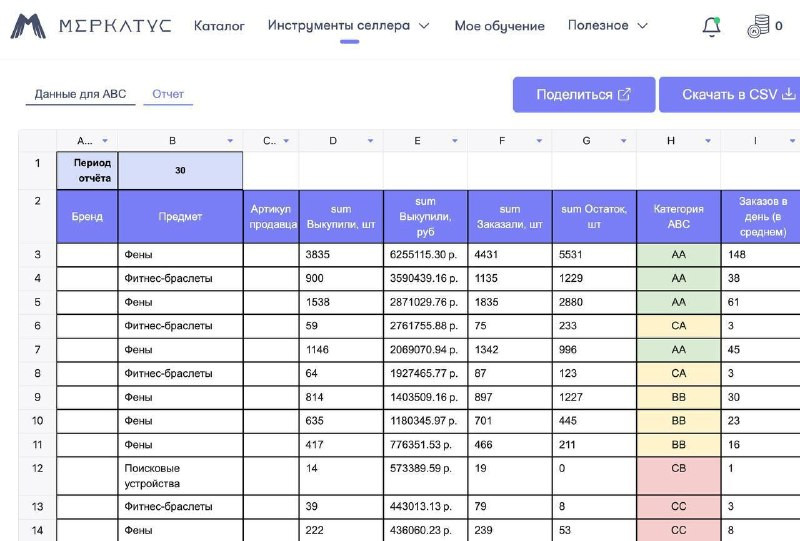
Task: Select cell with value 4431
Action: pos(510,255)
